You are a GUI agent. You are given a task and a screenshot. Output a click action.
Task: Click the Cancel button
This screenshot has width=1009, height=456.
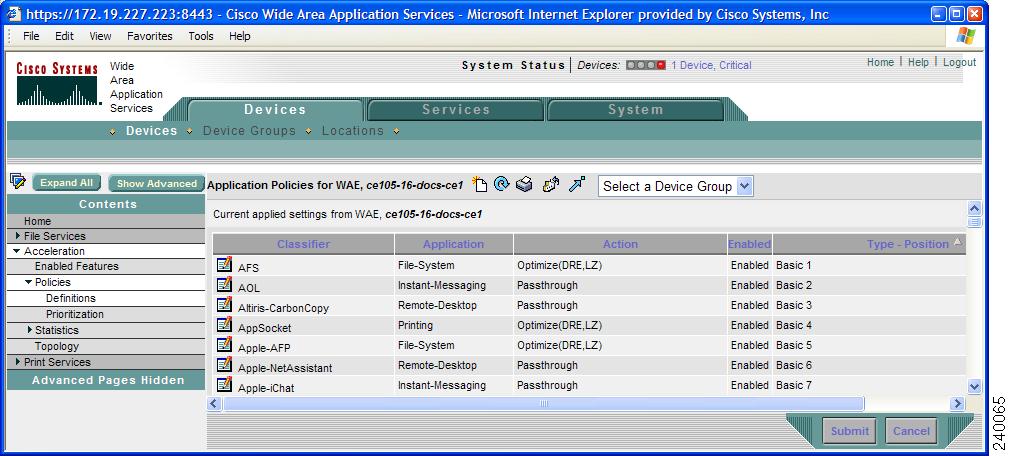(911, 431)
